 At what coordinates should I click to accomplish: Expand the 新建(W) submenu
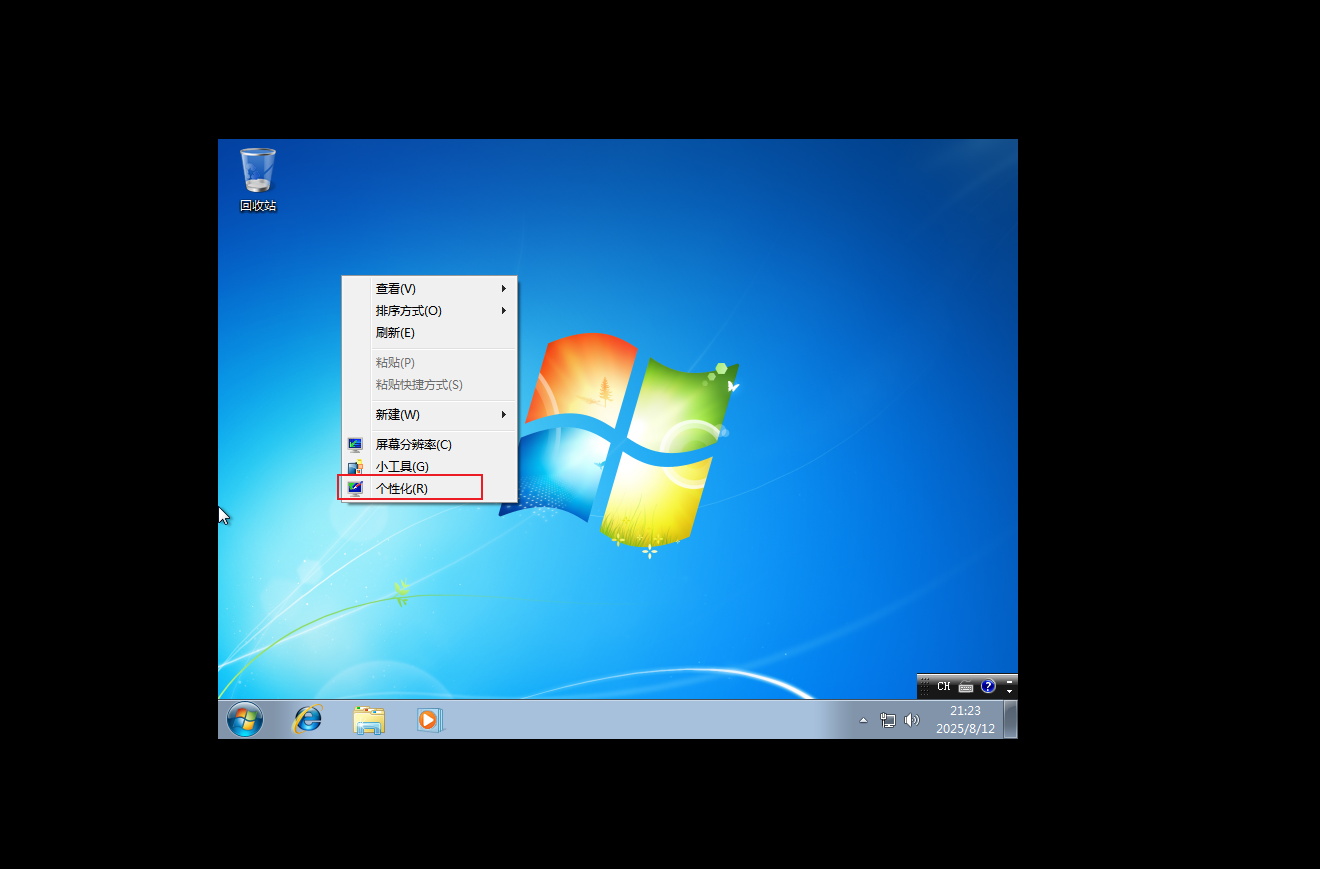pyautogui.click(x=429, y=414)
